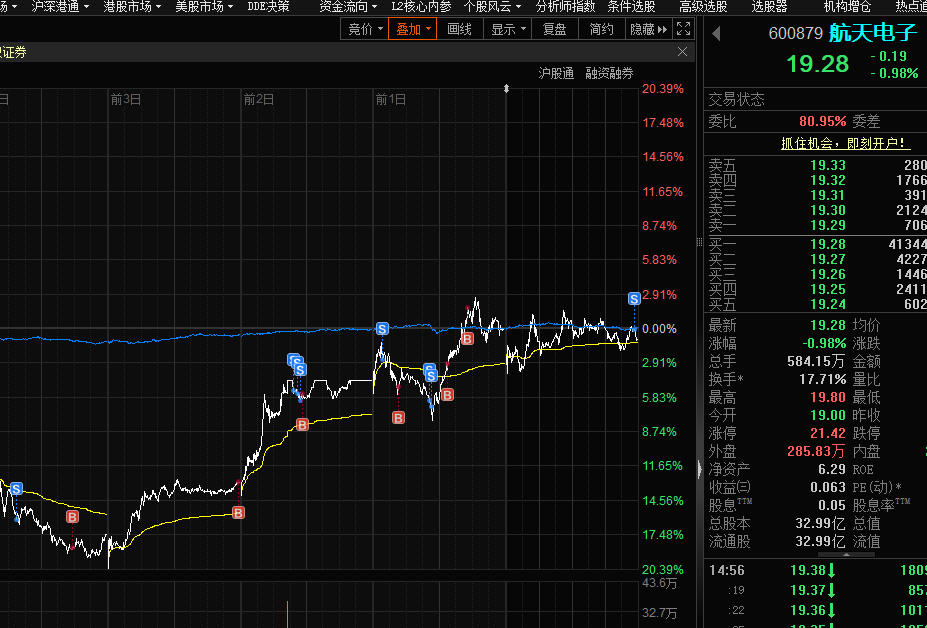Image resolution: width=927 pixels, height=628 pixels.
Task: Click the S sell marker at the chart's right edge
Action: coord(634,299)
